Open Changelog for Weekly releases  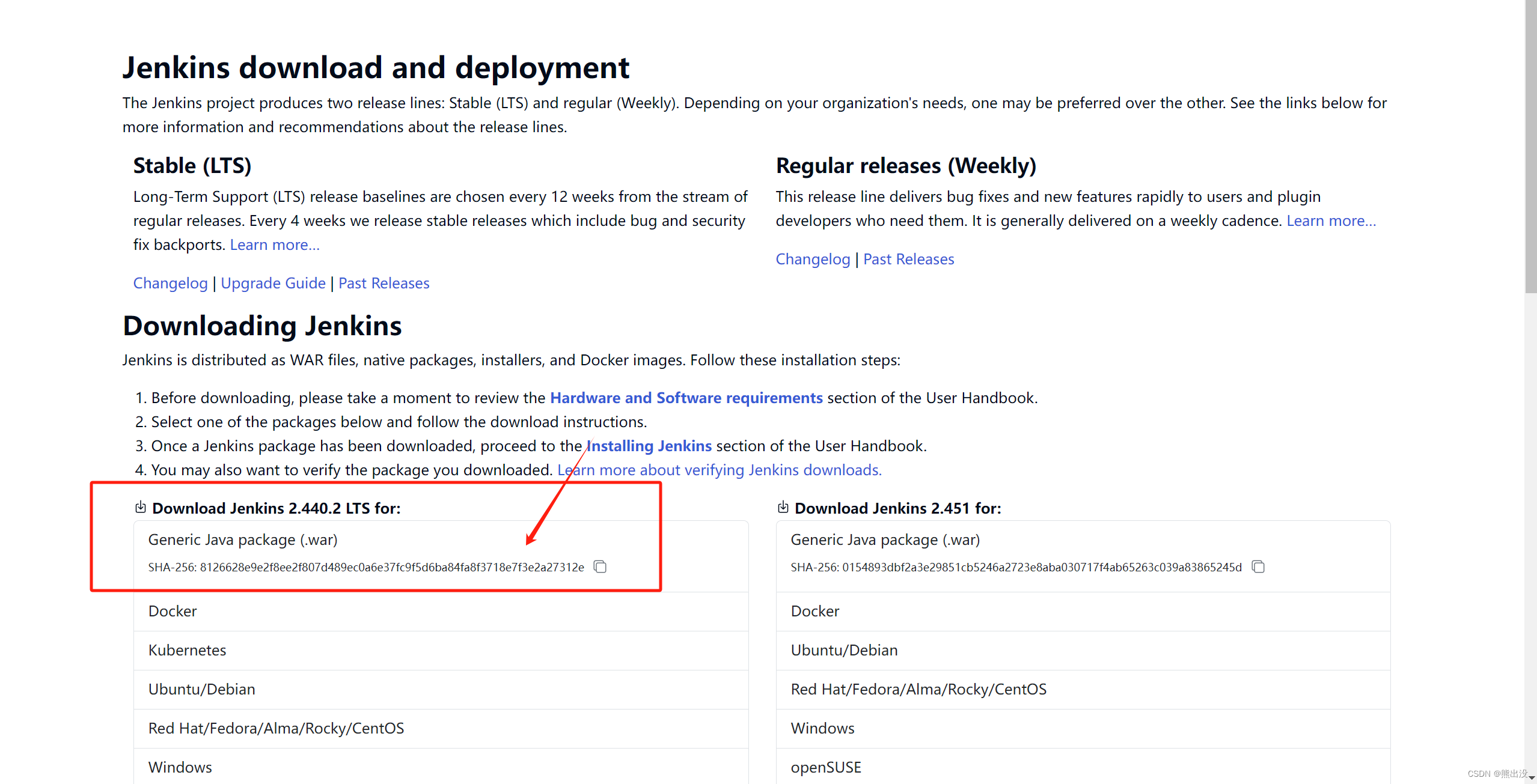pos(813,258)
